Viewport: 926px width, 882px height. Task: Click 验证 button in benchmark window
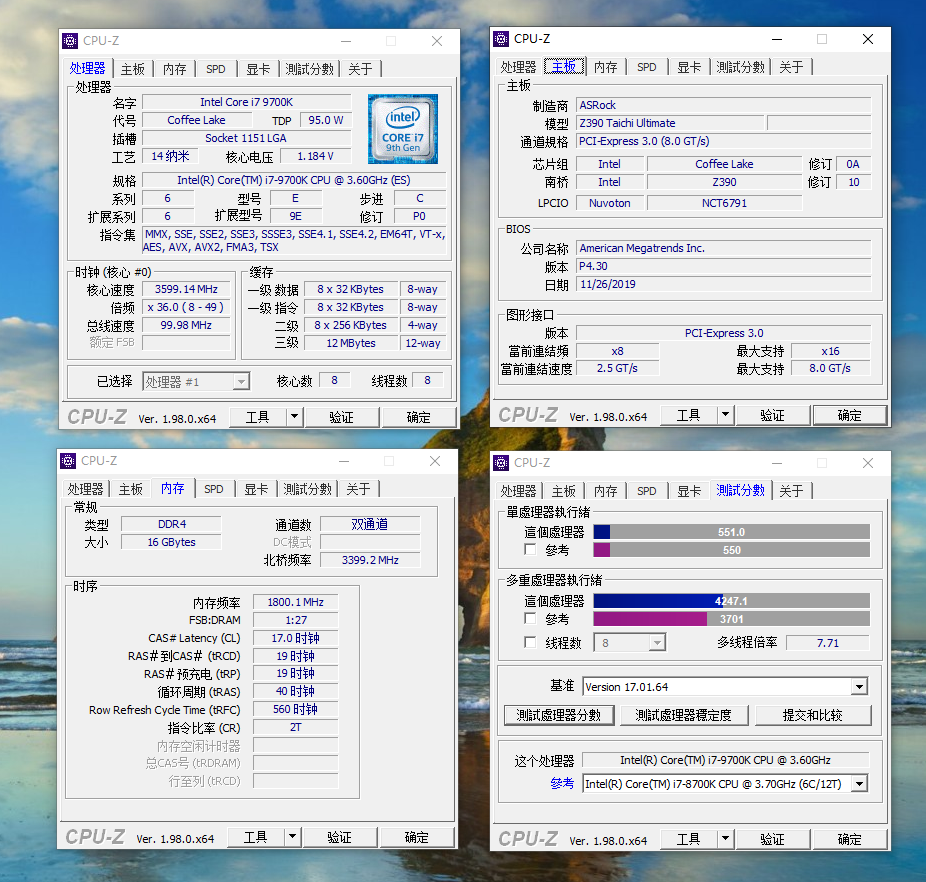[x=772, y=839]
